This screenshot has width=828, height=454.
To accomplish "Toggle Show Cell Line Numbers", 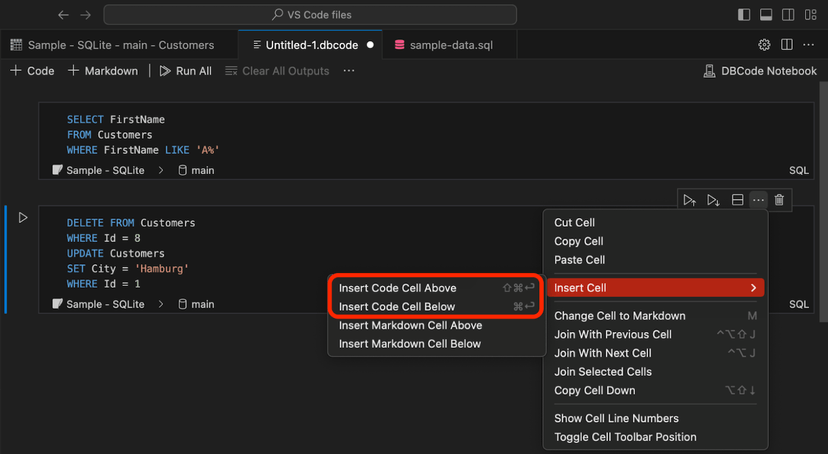I will click(x=655, y=418).
